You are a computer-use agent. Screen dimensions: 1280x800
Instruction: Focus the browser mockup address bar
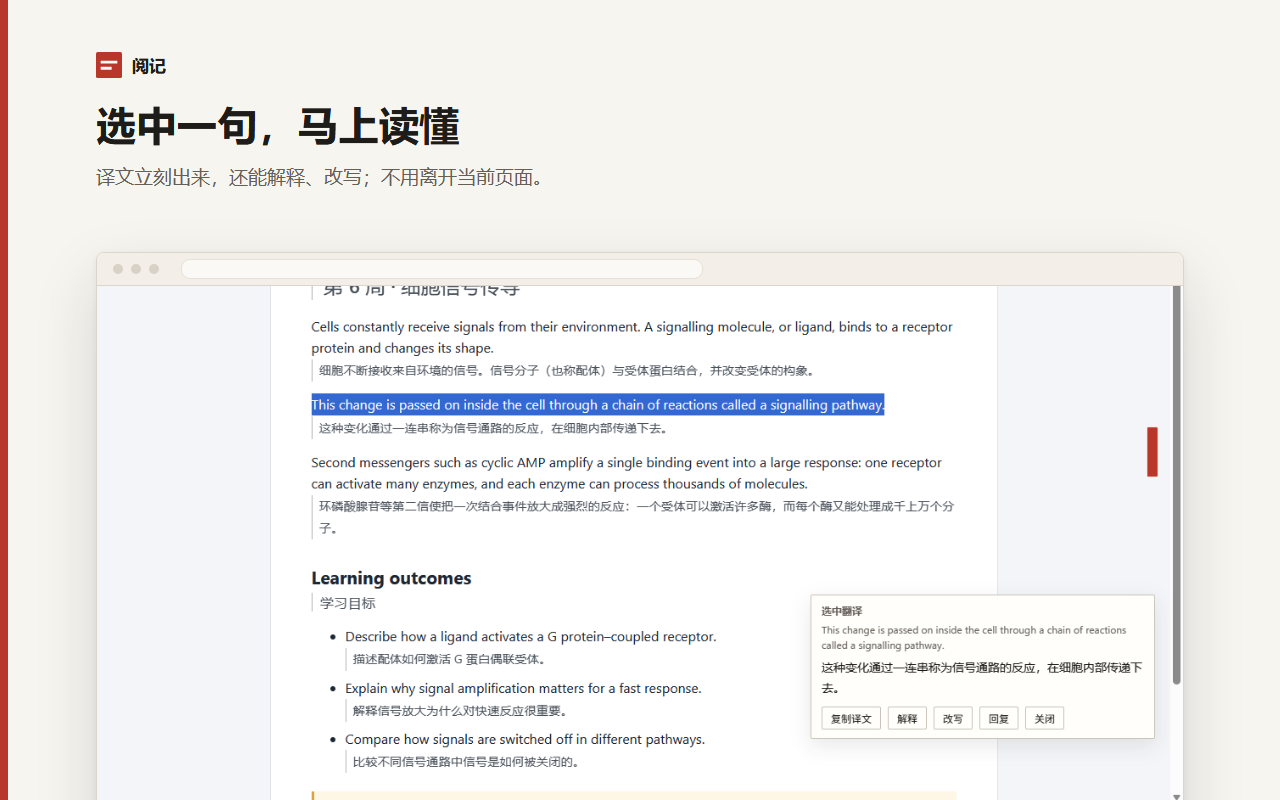pos(442,269)
